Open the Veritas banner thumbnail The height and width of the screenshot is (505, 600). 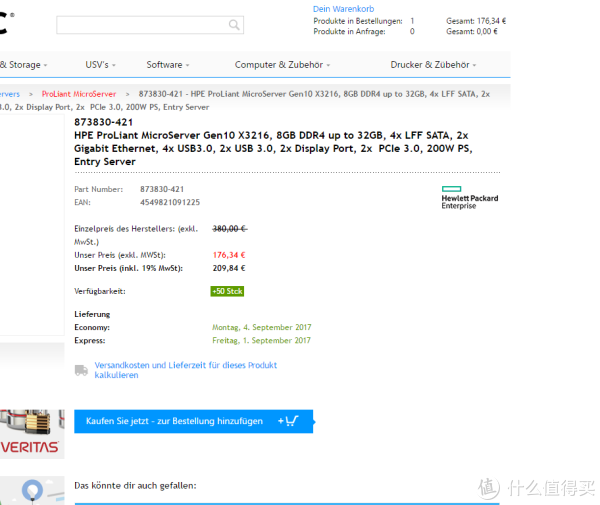coord(32,434)
